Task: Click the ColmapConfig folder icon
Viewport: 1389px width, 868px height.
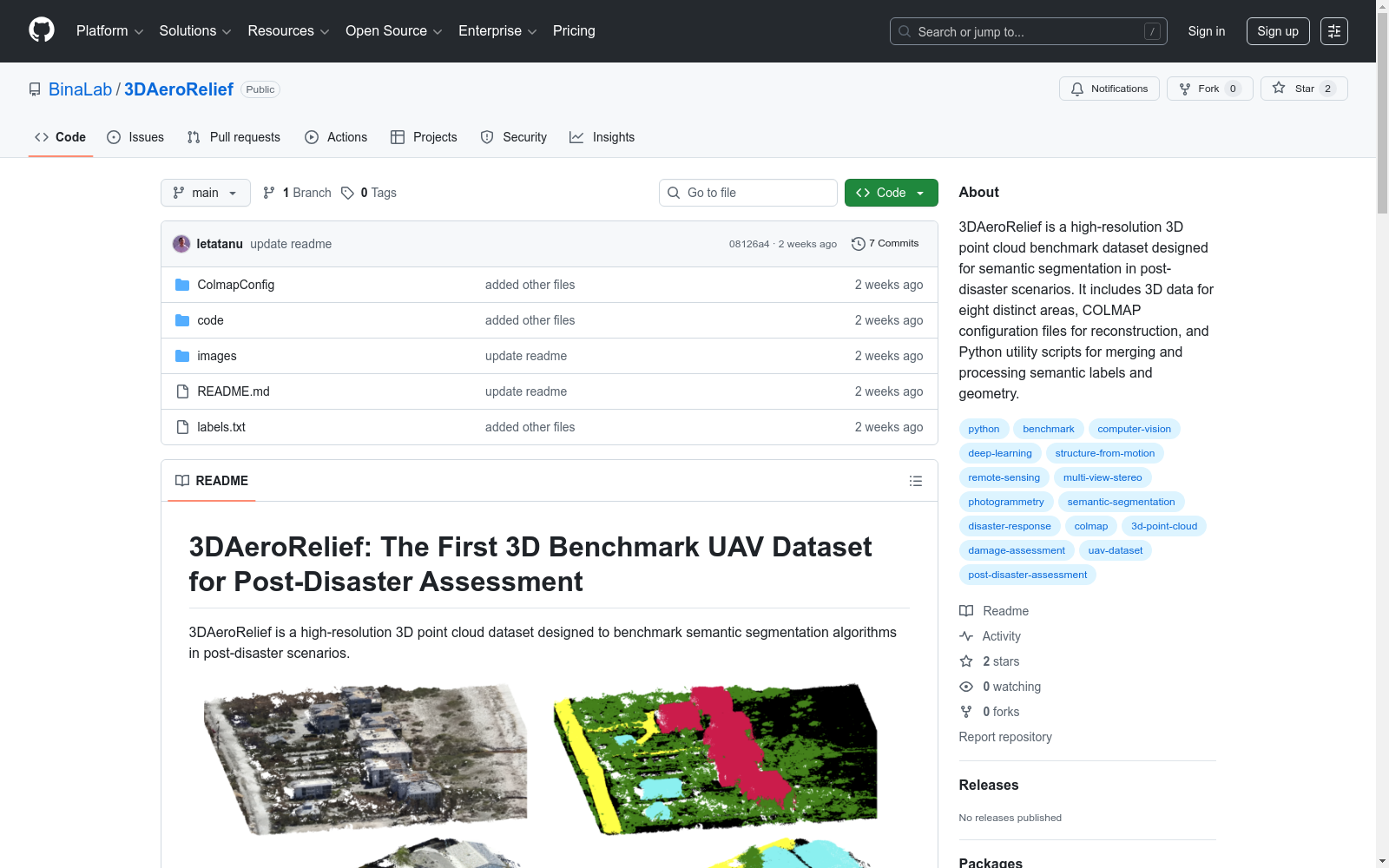Action: (x=182, y=285)
